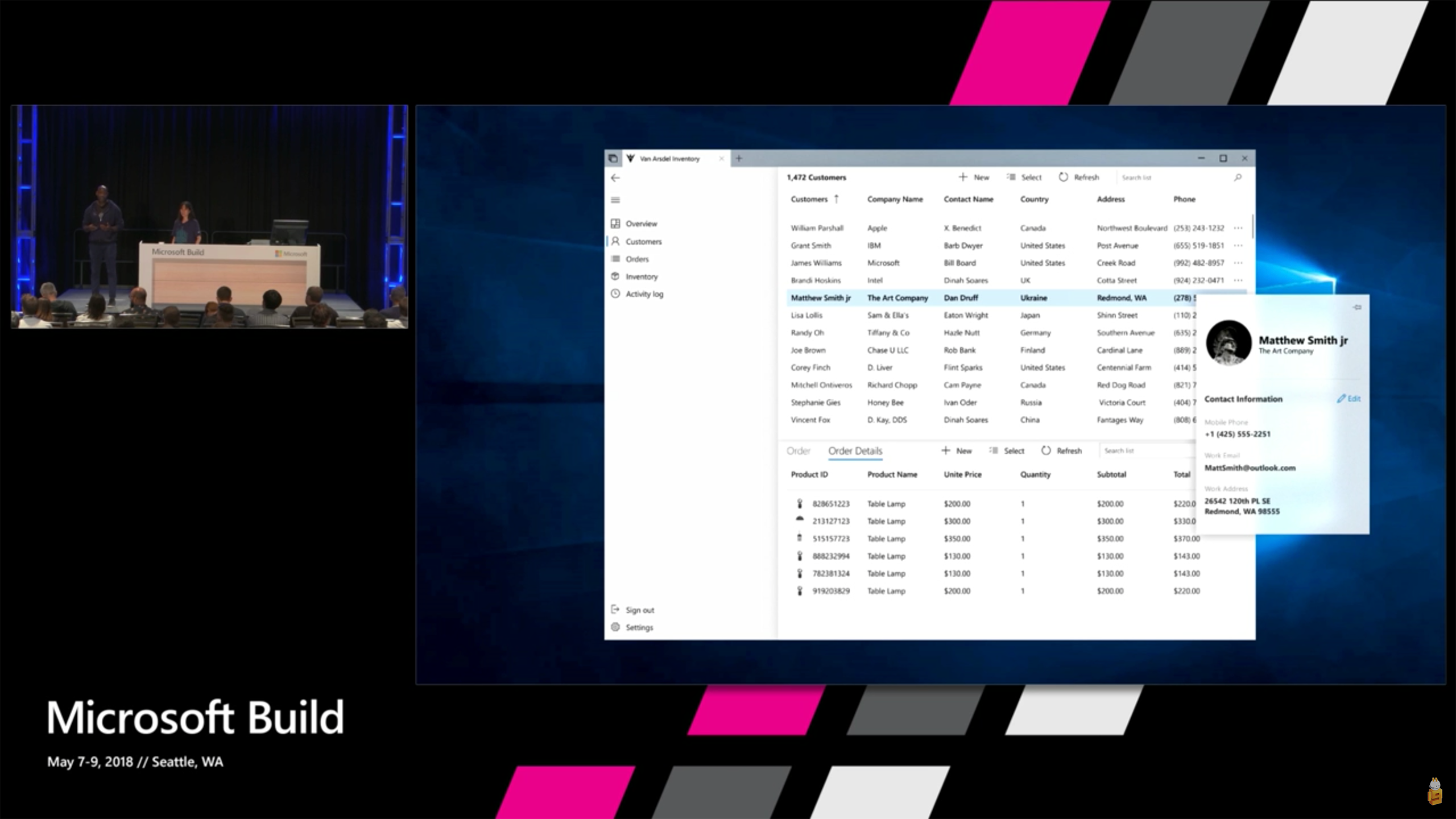Sort by Country column header
The image size is (1456, 819).
pyautogui.click(x=1034, y=200)
